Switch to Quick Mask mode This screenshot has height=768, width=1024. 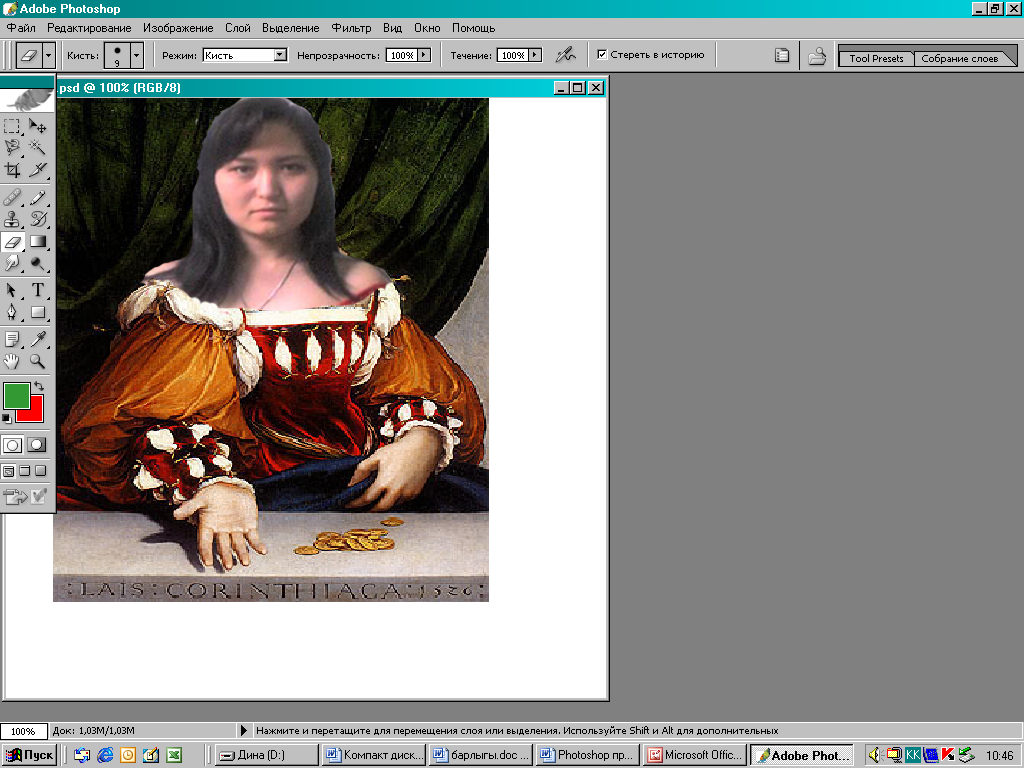(37, 445)
